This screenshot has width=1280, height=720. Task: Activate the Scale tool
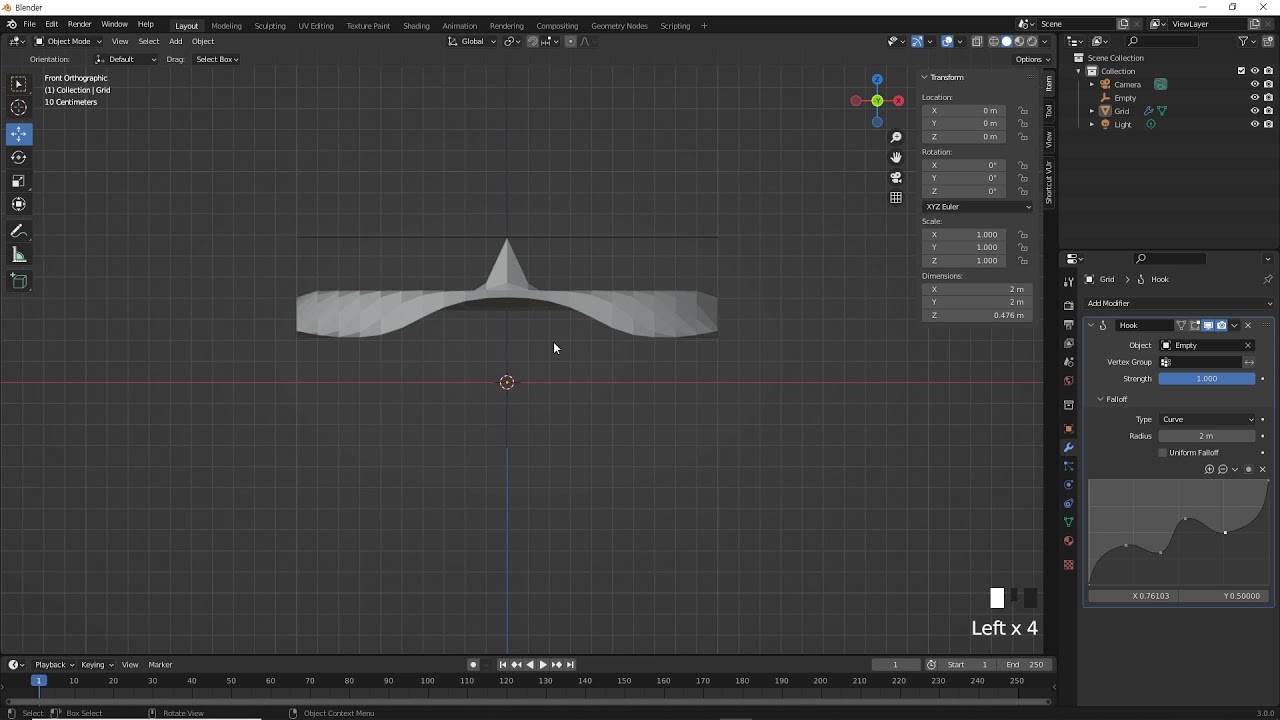(19, 181)
